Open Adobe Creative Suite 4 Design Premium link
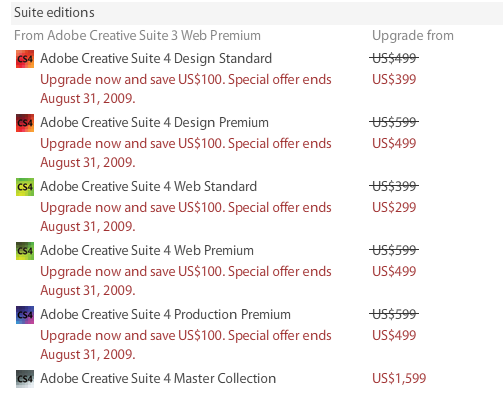This screenshot has height=416, width=503. [154, 123]
